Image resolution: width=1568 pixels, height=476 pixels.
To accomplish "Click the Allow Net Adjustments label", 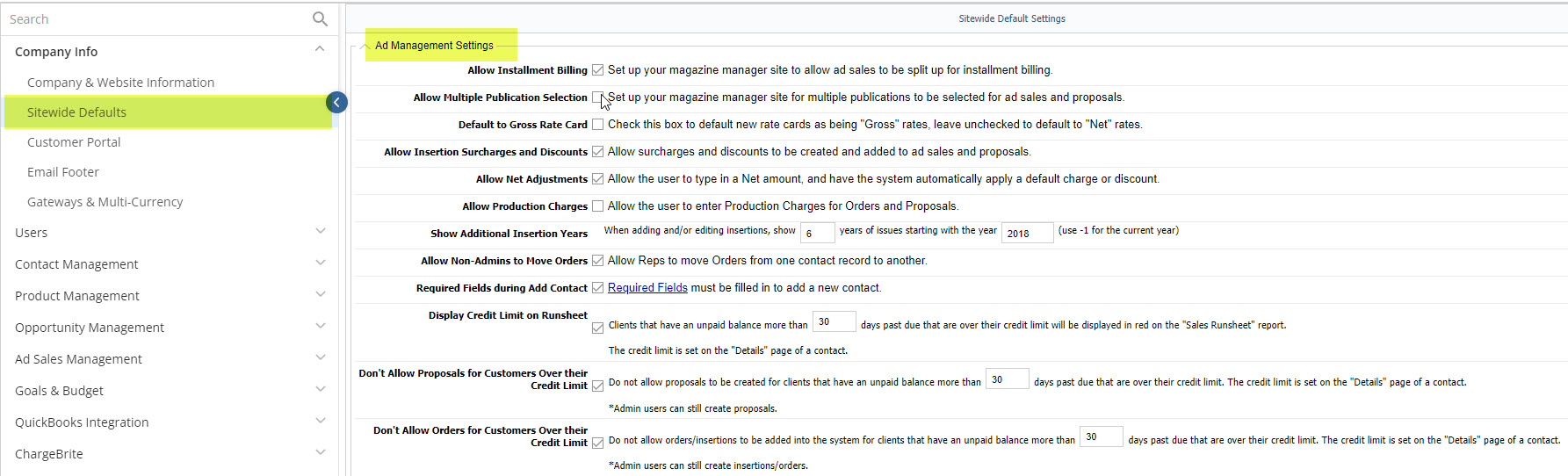I will (x=531, y=179).
